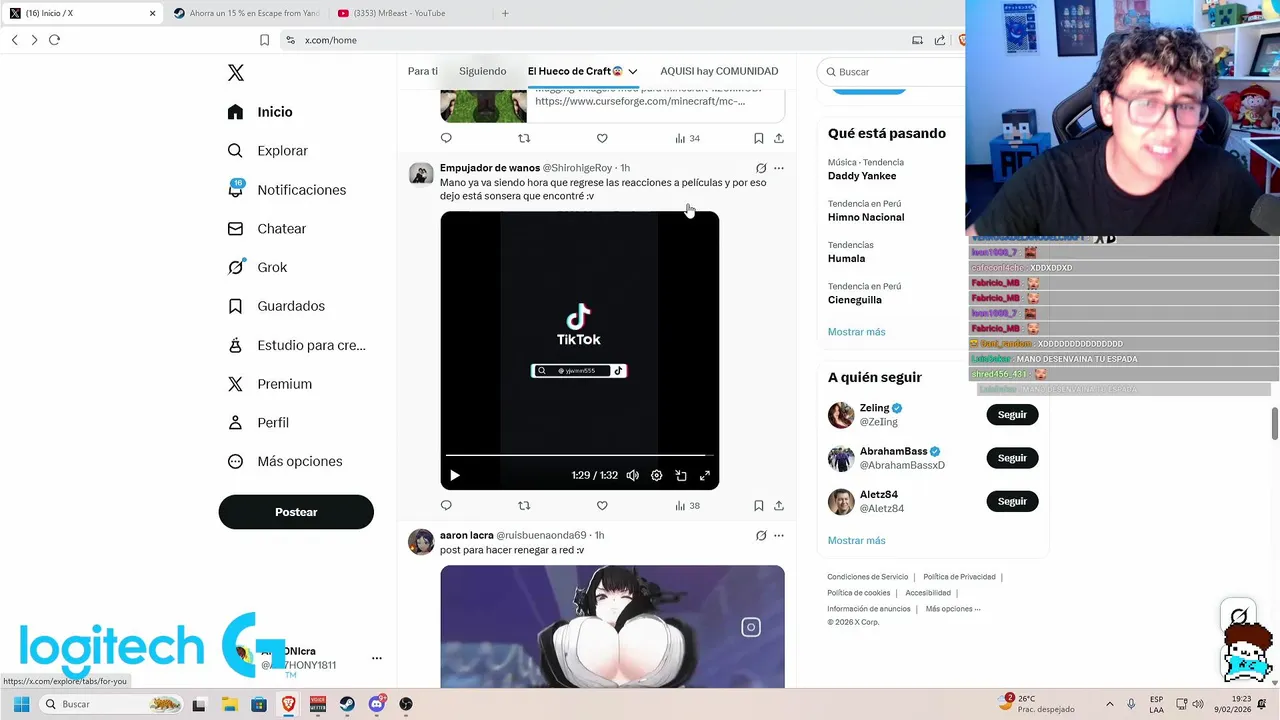Bookmark the post with 34 views
This screenshot has width=1280, height=720.
click(x=759, y=138)
